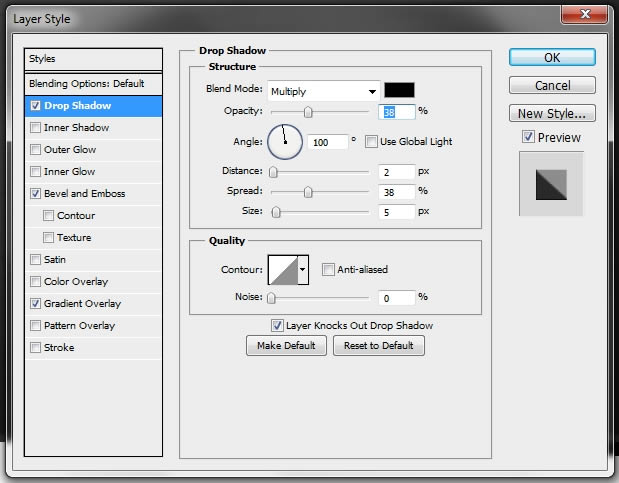Open the Stroke settings row
This screenshot has height=483, width=619.
coord(93,348)
